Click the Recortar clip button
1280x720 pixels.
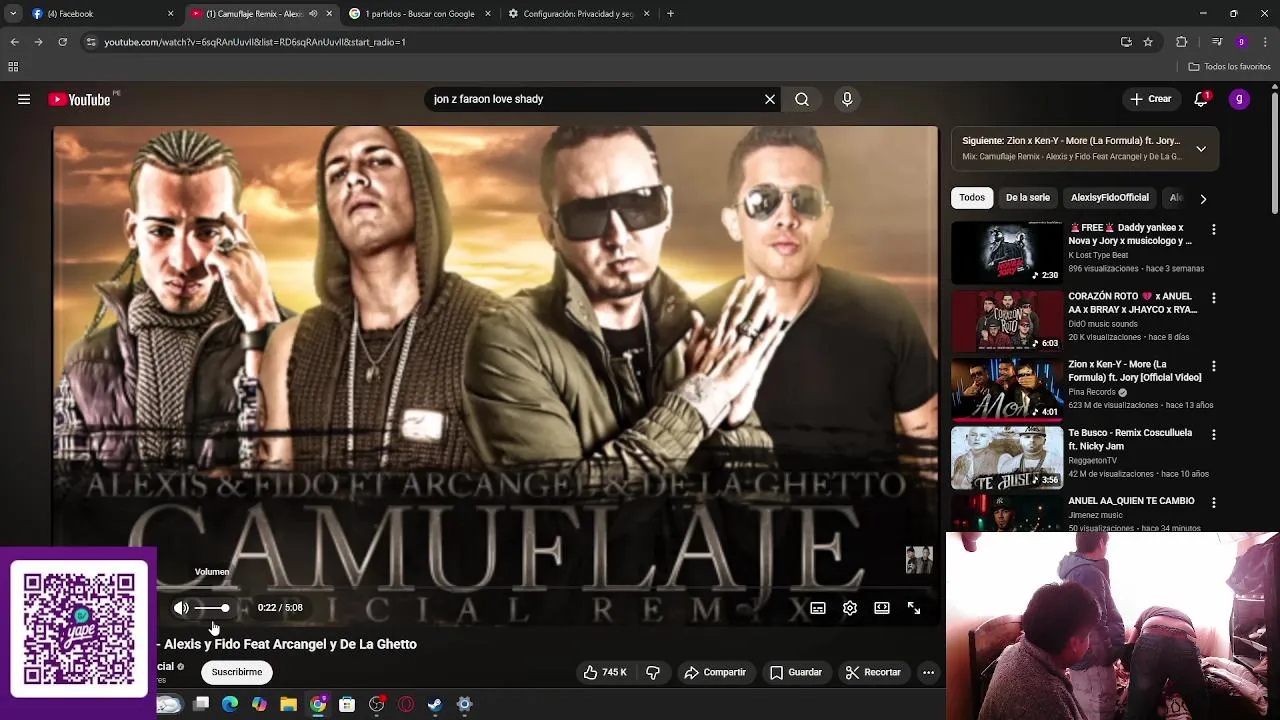pos(873,672)
